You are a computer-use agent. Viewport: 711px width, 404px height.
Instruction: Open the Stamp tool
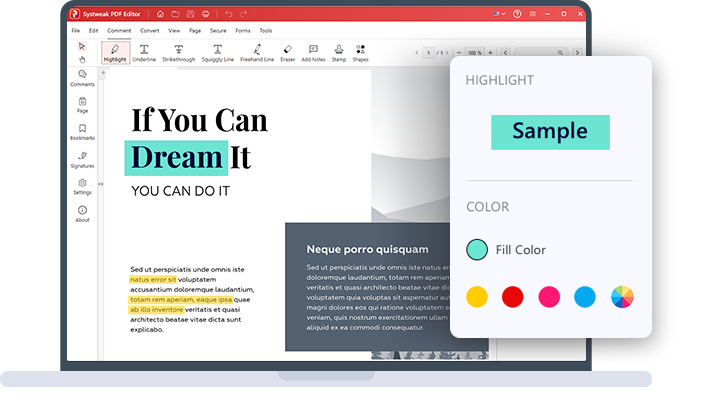tap(338, 53)
